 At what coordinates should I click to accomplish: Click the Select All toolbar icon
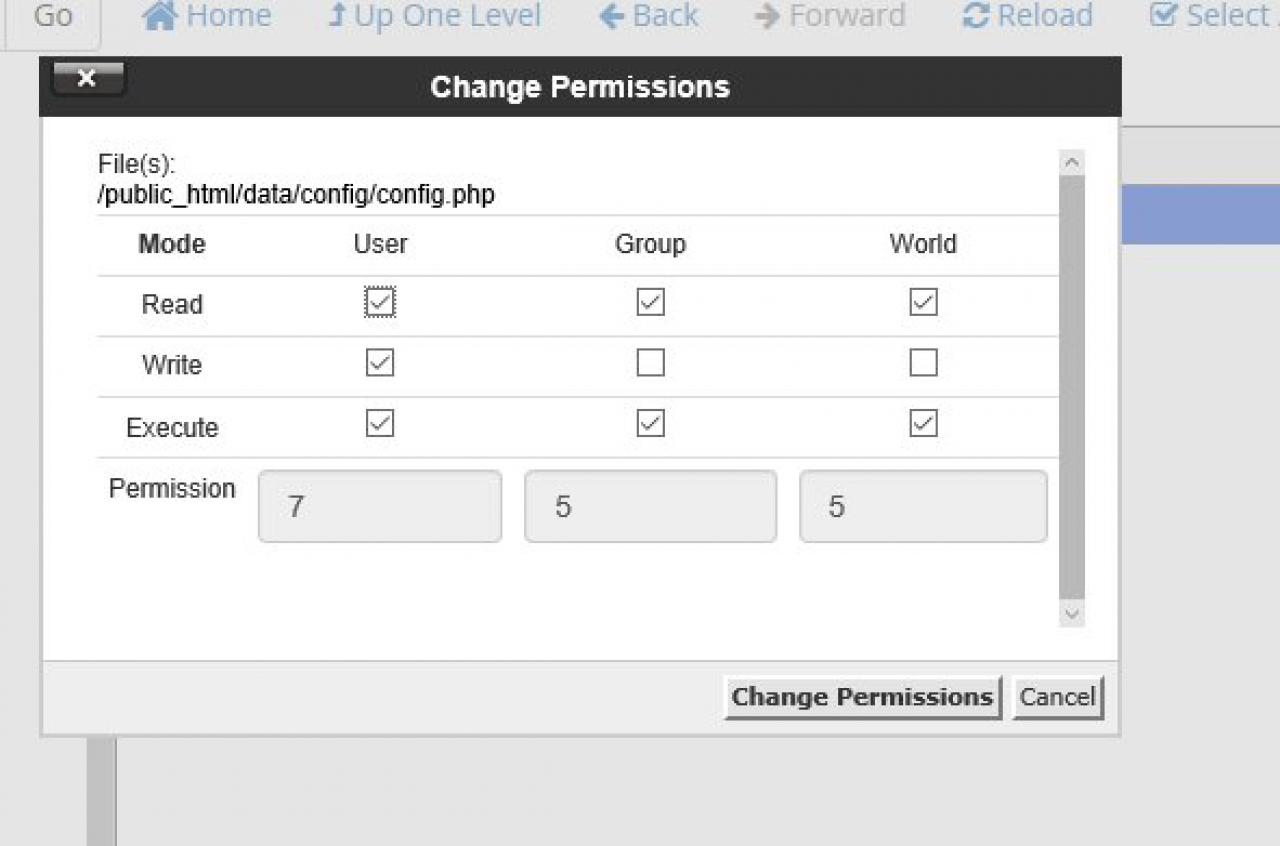coord(1164,17)
